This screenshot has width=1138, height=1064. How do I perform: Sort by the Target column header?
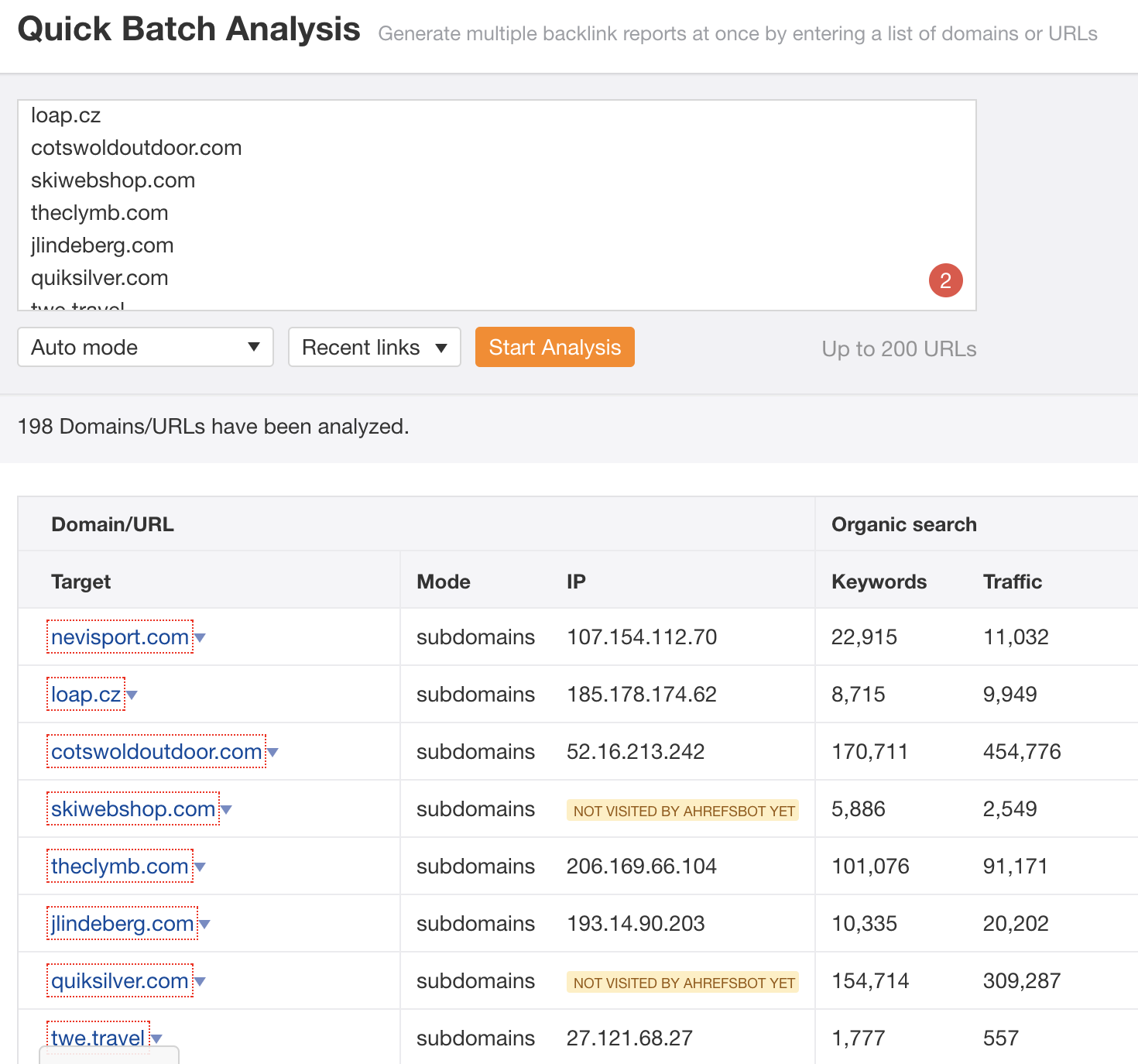81,582
